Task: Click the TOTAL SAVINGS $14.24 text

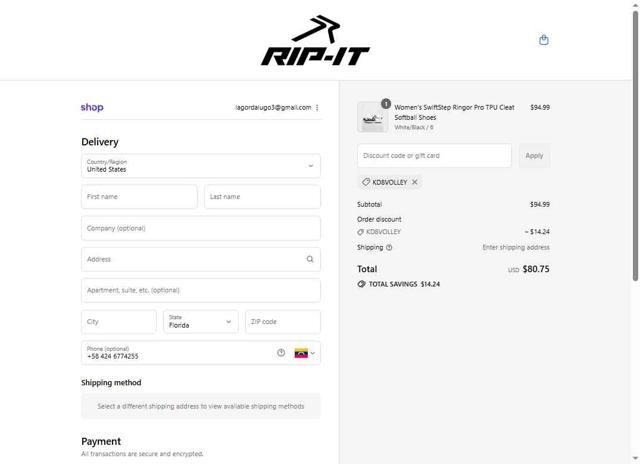Action: coord(404,284)
